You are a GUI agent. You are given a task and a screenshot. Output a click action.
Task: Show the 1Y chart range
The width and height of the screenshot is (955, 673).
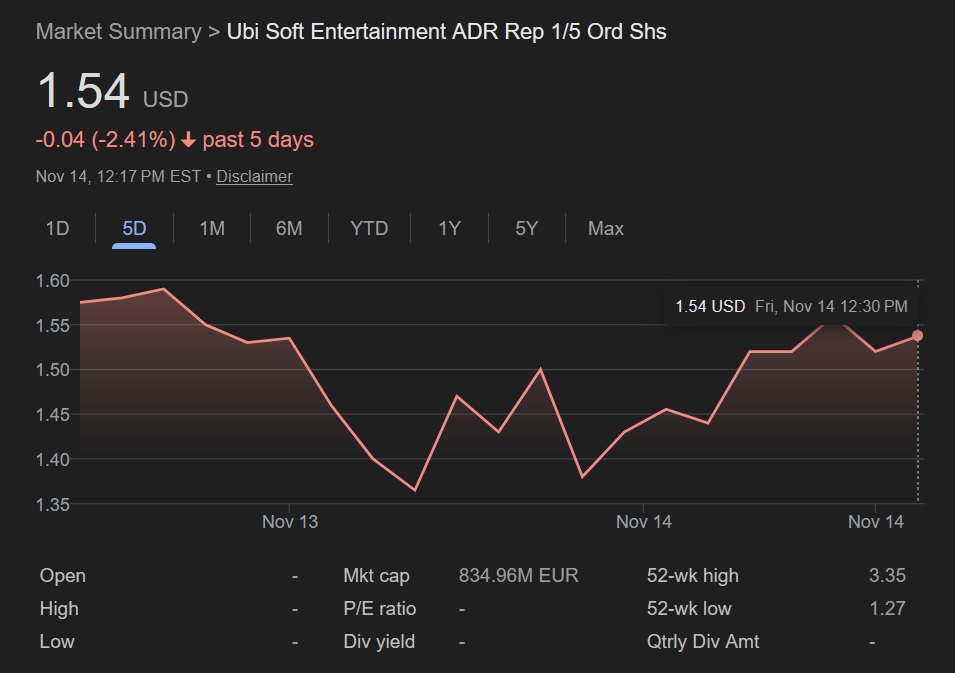coord(449,228)
